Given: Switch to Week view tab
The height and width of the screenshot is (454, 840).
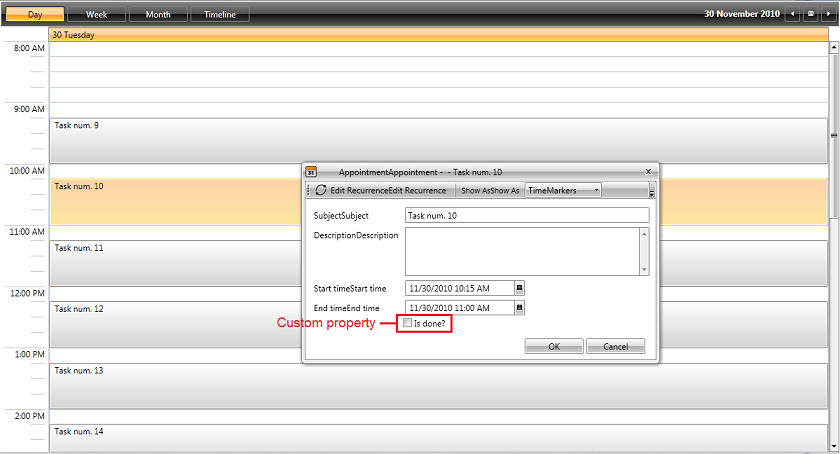Looking at the screenshot, I should 96,14.
